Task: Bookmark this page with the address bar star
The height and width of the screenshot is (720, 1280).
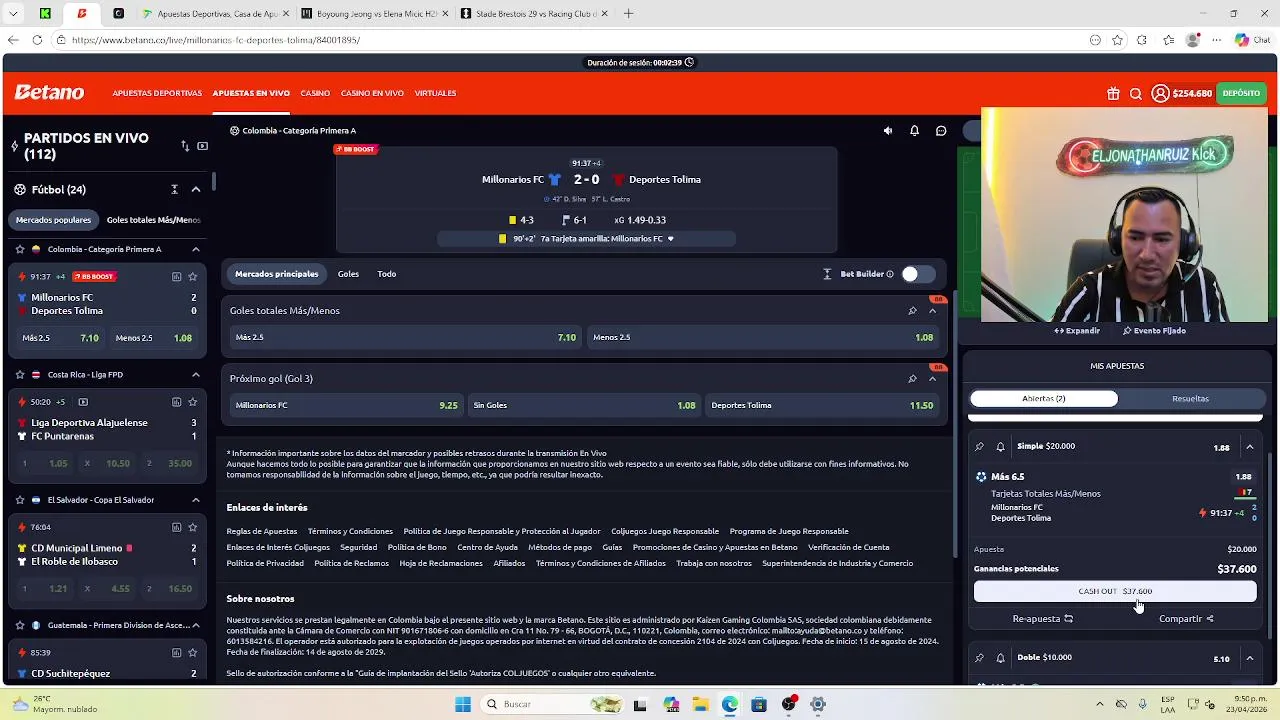Action: tap(1117, 40)
